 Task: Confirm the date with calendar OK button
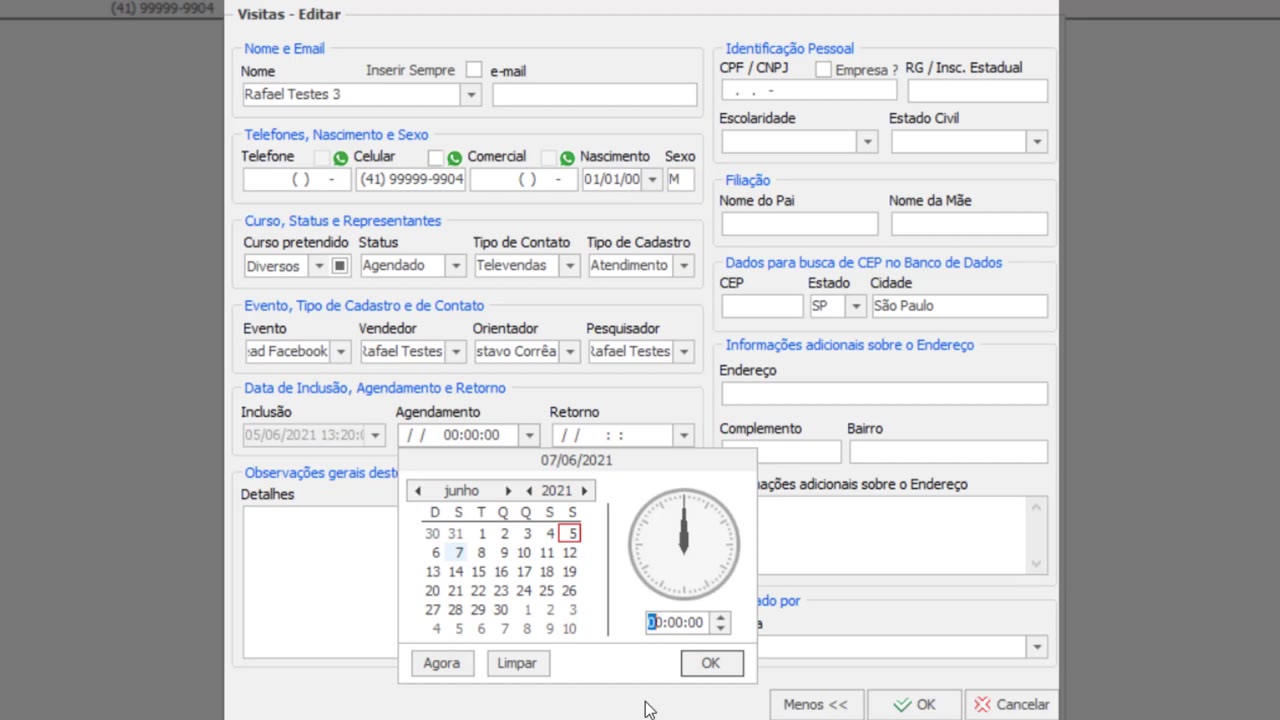[710, 663]
